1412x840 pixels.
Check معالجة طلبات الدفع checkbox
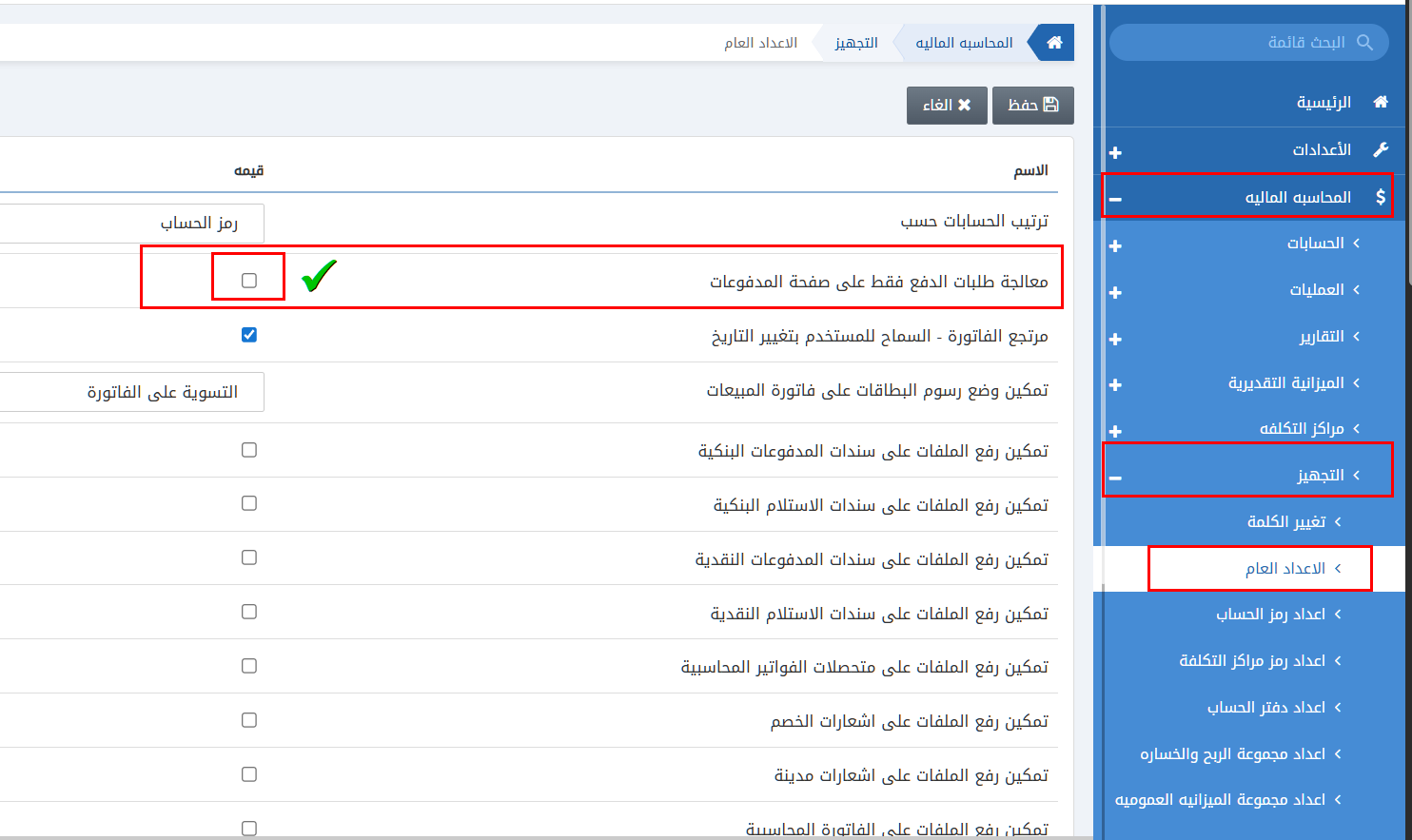(x=249, y=281)
